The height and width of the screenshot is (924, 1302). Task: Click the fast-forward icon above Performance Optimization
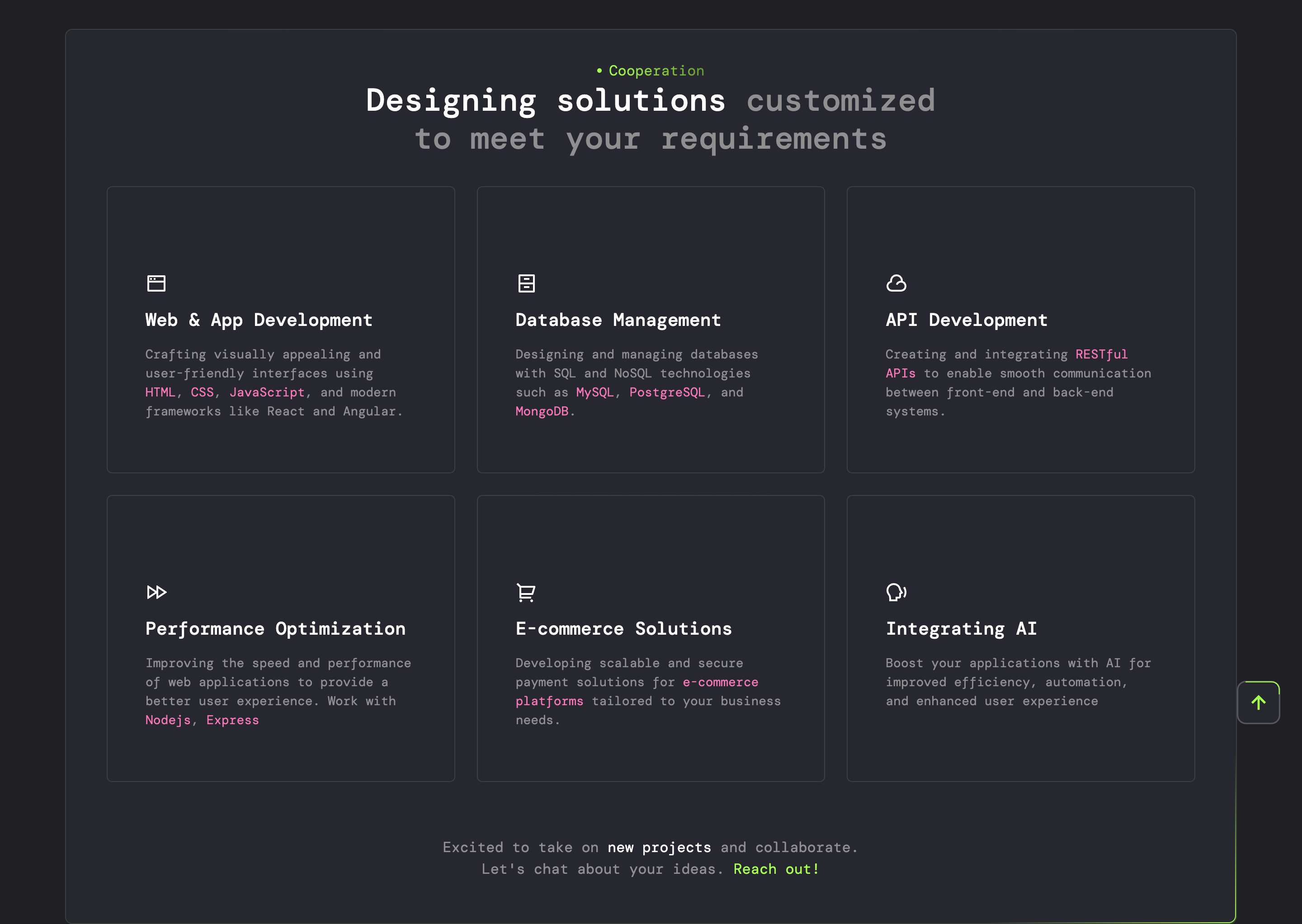156,592
